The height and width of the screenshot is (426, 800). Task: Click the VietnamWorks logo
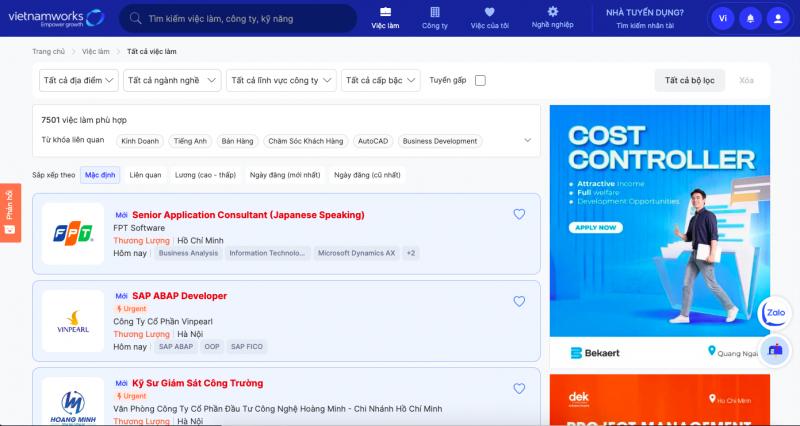point(56,18)
